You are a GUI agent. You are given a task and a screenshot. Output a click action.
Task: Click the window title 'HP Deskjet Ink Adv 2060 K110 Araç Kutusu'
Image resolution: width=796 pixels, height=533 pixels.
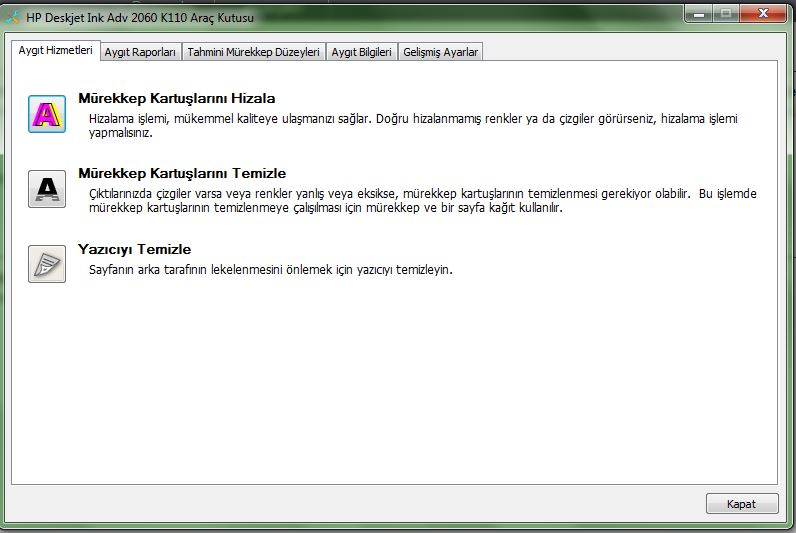click(x=140, y=18)
